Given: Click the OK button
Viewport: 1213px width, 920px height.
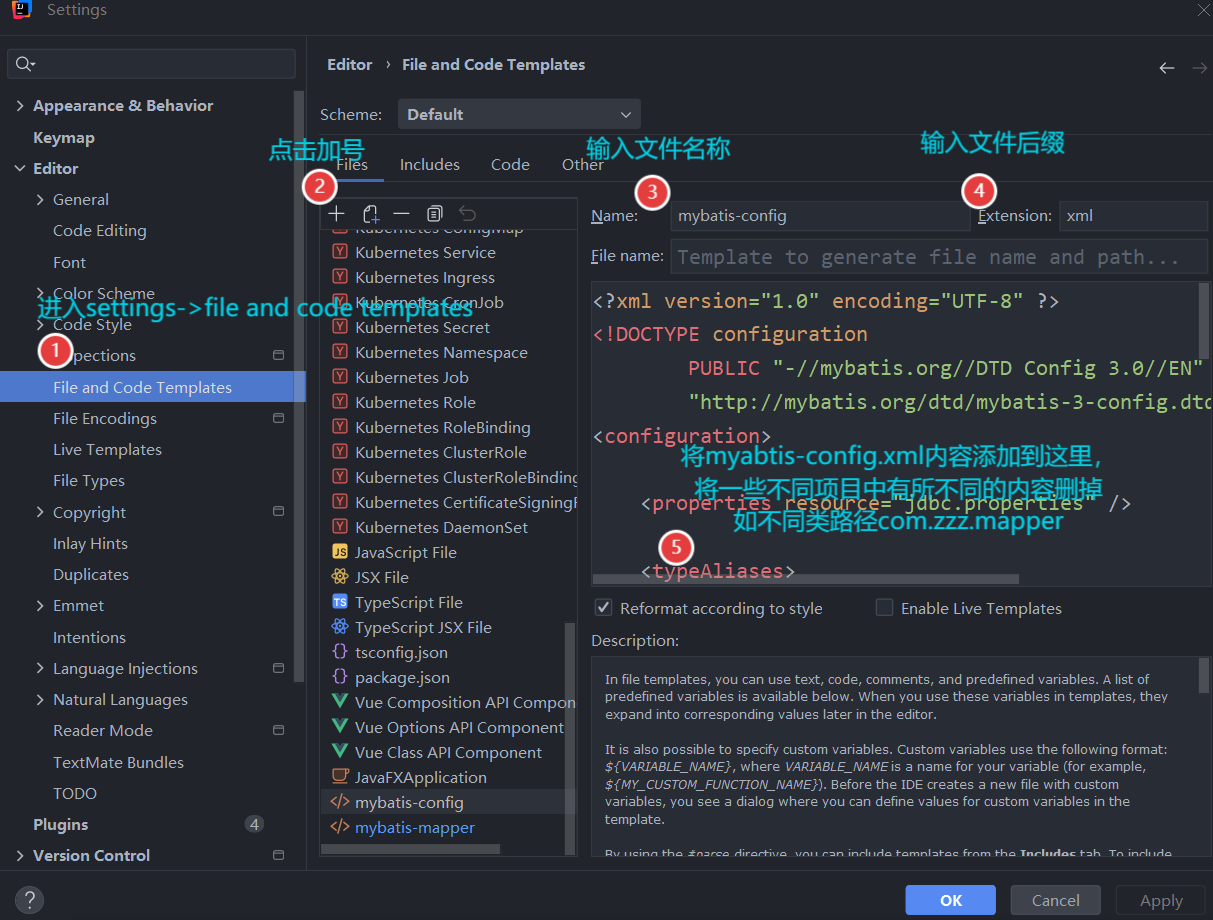Looking at the screenshot, I should pos(951,900).
